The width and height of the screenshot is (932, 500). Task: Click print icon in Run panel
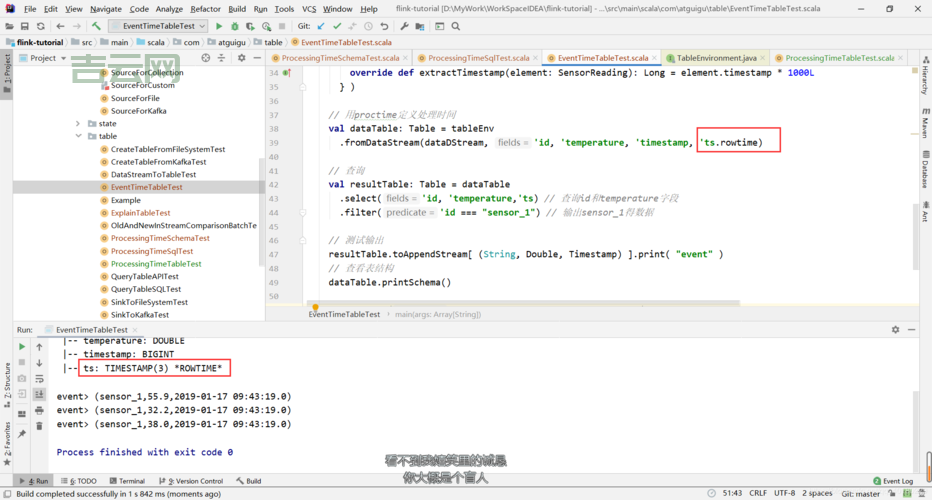point(39,410)
